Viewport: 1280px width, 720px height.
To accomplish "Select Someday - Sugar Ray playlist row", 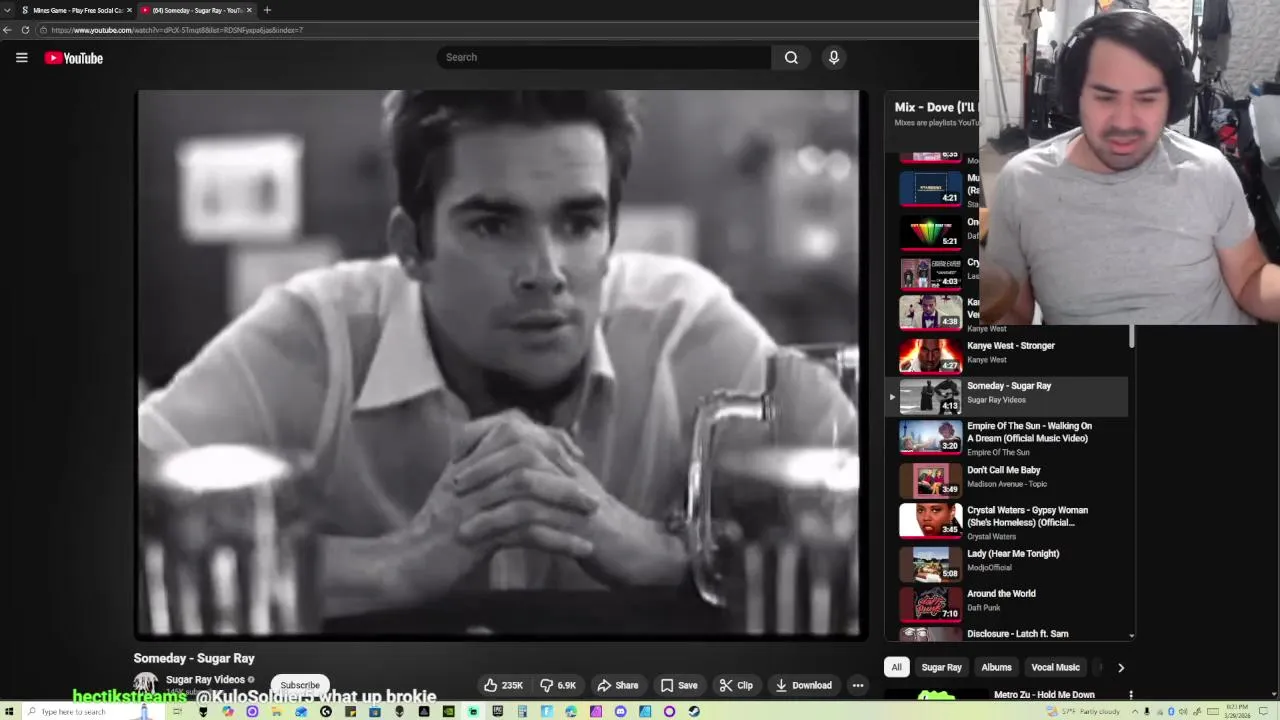I will click(x=1007, y=396).
